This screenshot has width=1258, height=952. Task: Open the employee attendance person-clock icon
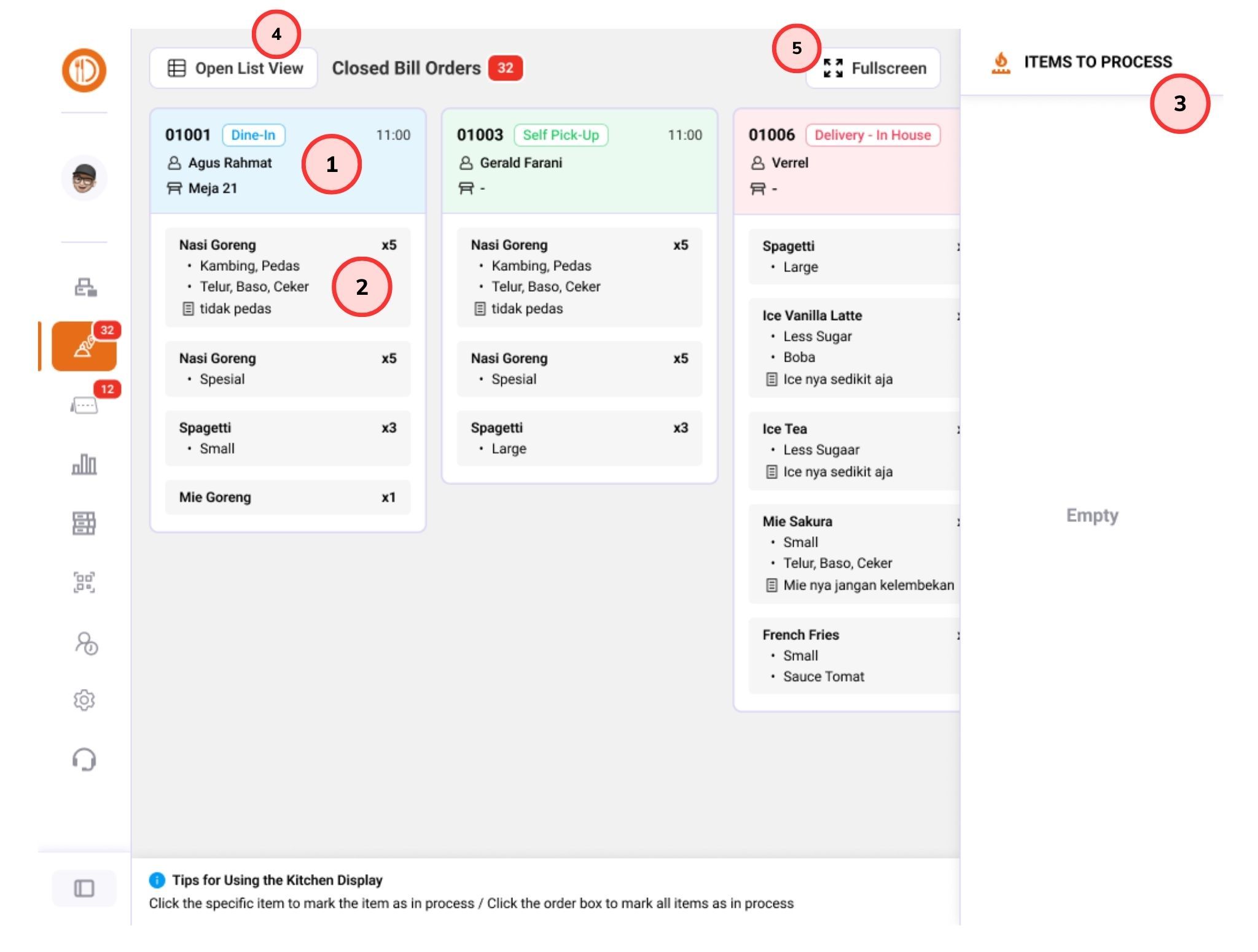pos(85,642)
